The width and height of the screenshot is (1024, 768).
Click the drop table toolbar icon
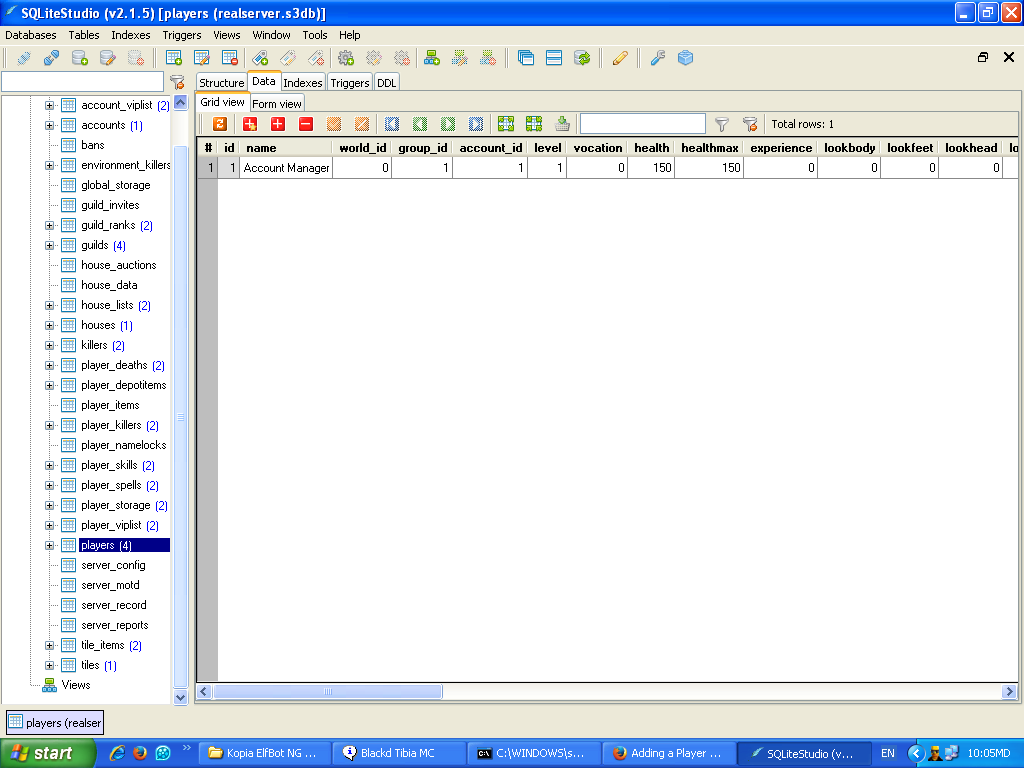tap(230, 58)
